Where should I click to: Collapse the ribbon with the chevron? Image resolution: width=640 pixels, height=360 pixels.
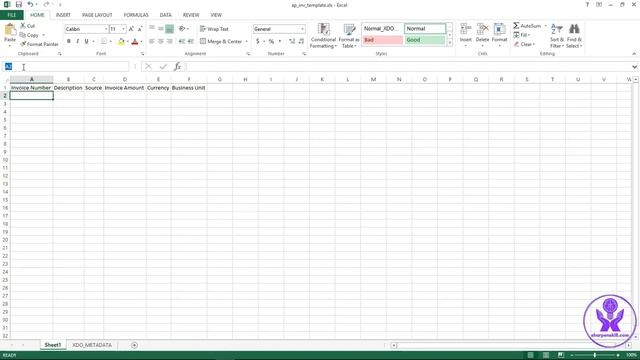pyautogui.click(x=634, y=54)
